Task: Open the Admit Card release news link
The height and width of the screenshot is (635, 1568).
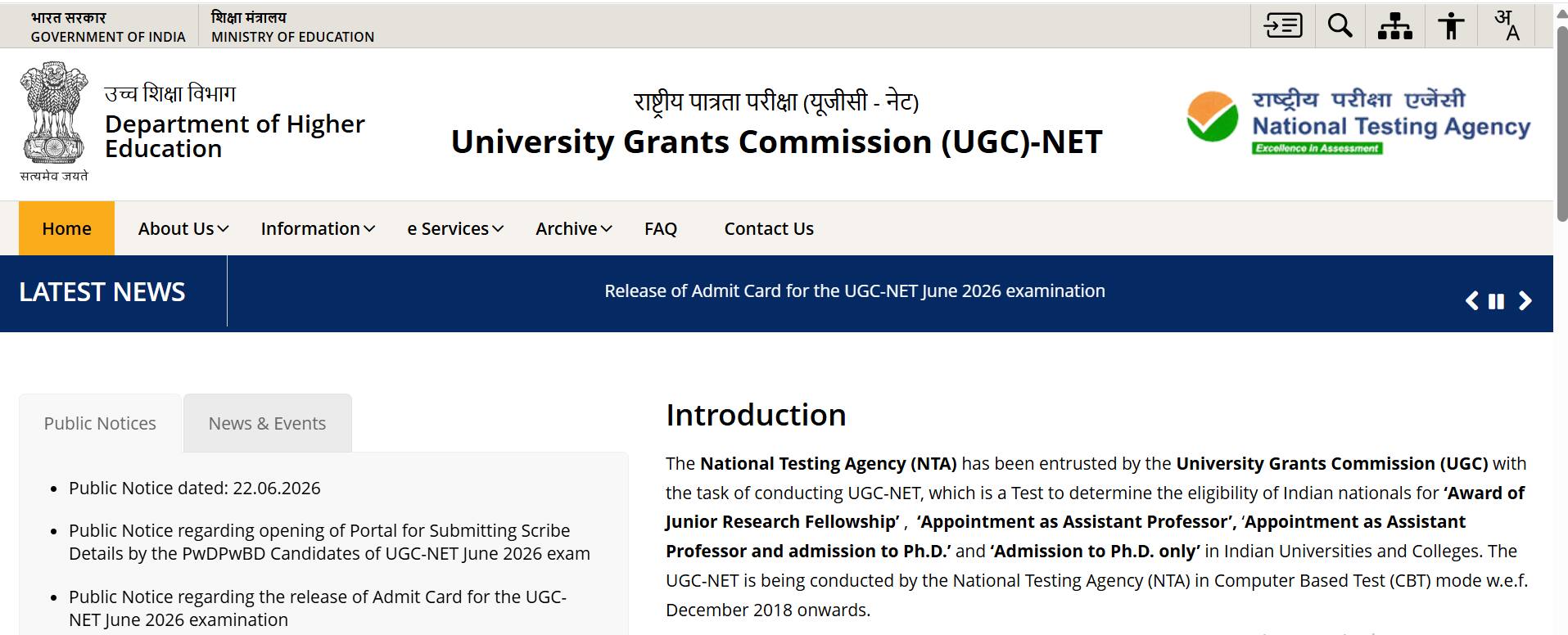Action: 855,290
